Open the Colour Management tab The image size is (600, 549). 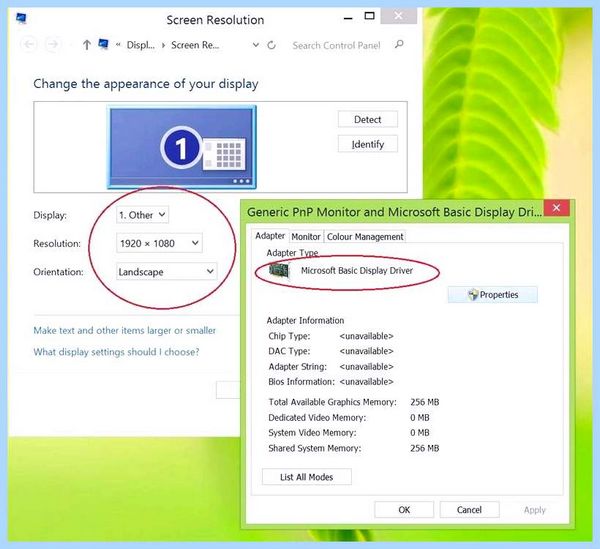[365, 237]
